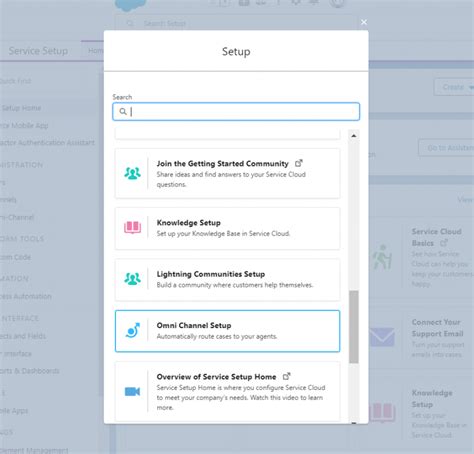The height and width of the screenshot is (454, 474).
Task: Click the community people icon for Getting Started
Action: pos(132,173)
